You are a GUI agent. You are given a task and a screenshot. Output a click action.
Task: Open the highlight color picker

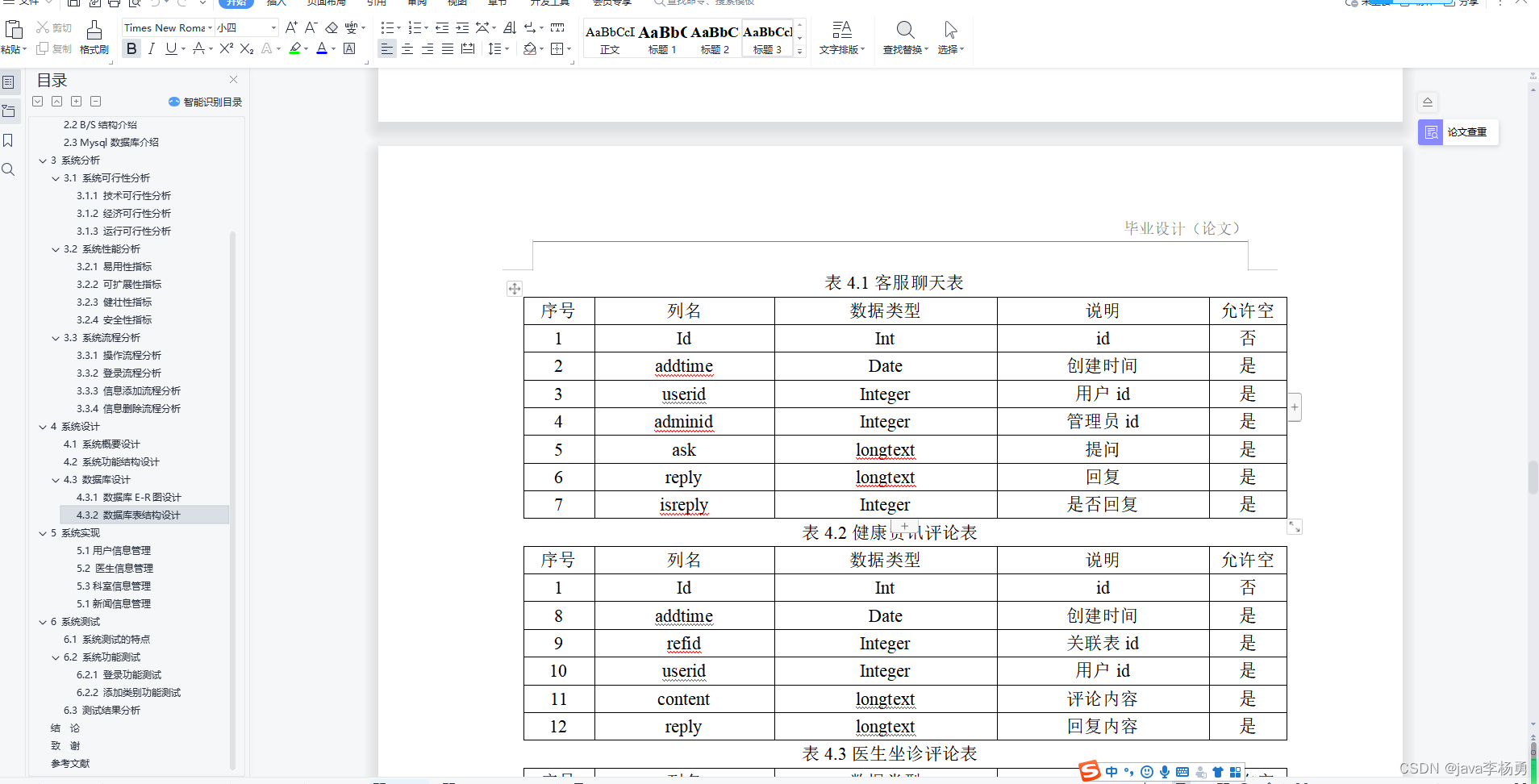[306, 49]
